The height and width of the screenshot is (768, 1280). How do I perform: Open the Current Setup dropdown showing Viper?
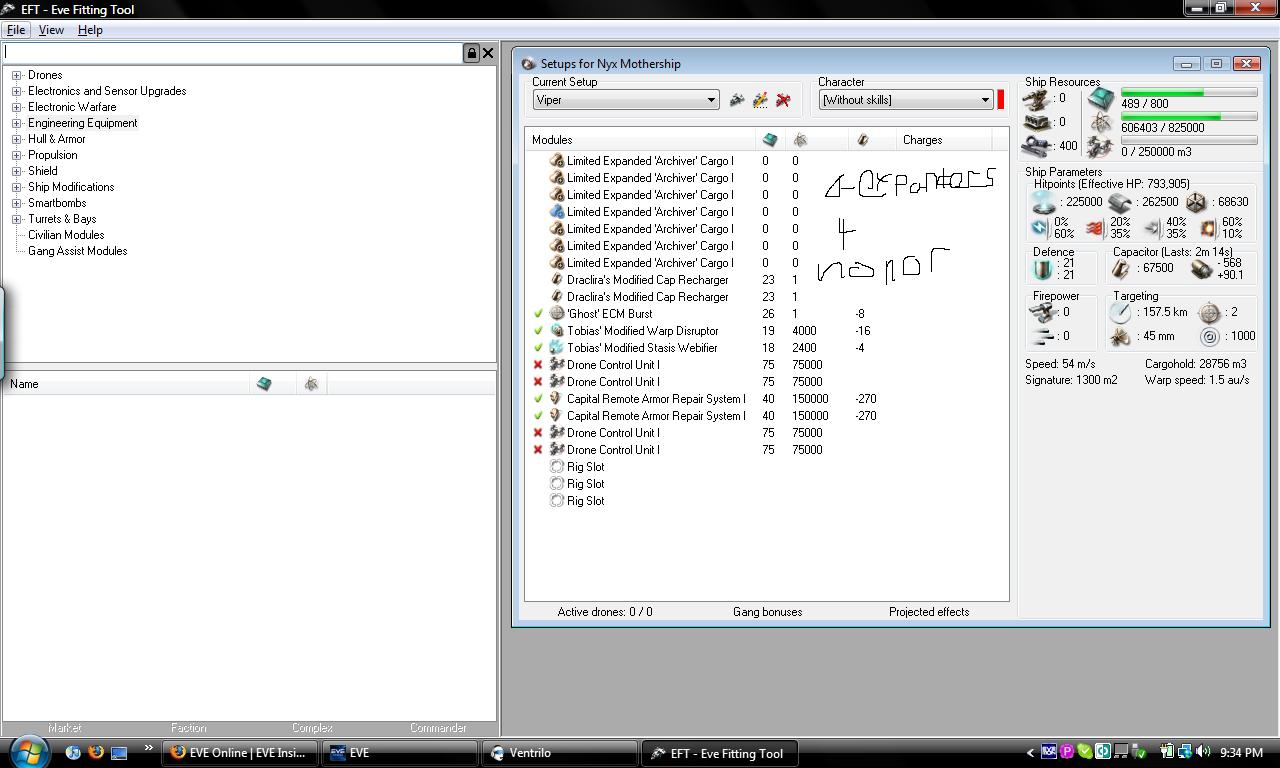[x=626, y=100]
